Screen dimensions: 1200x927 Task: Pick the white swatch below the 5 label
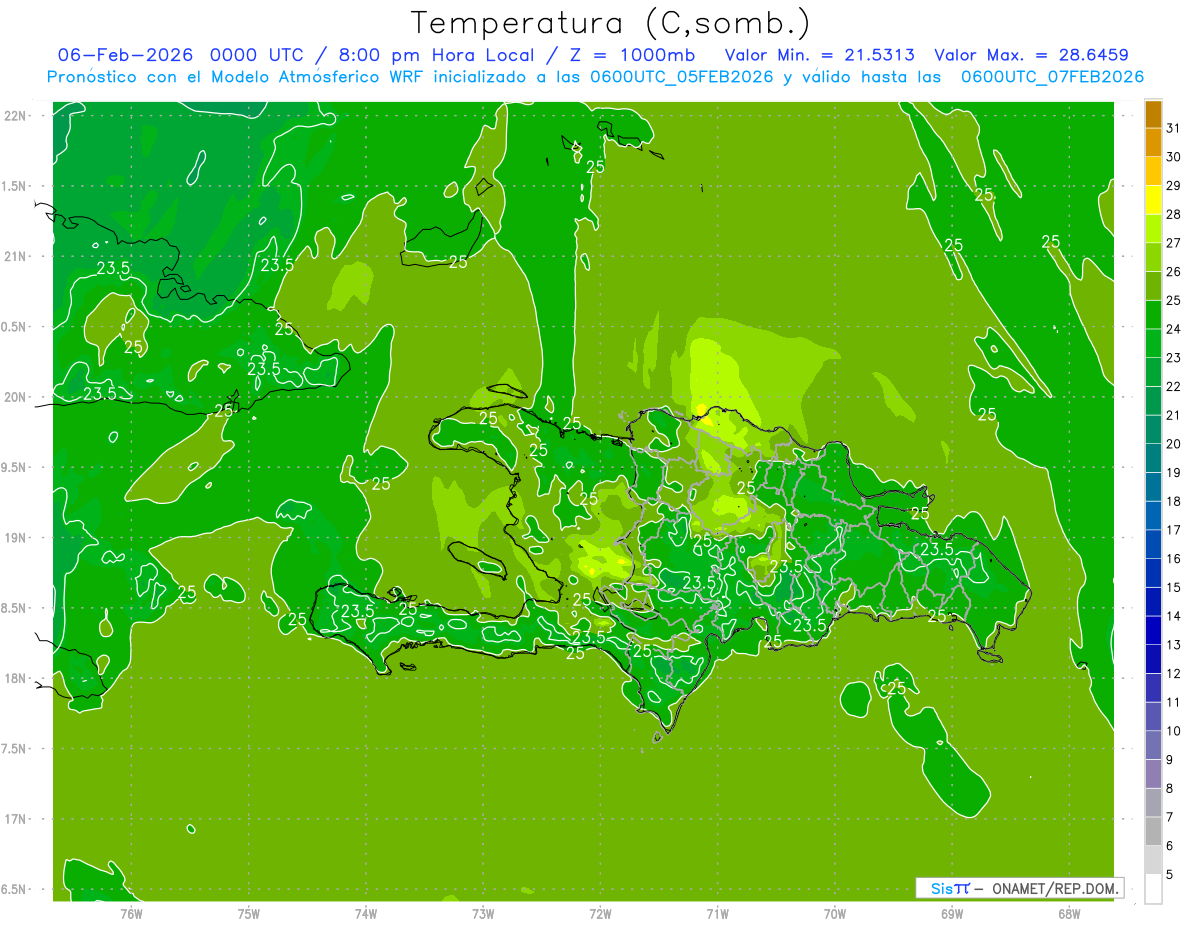coord(1153,889)
